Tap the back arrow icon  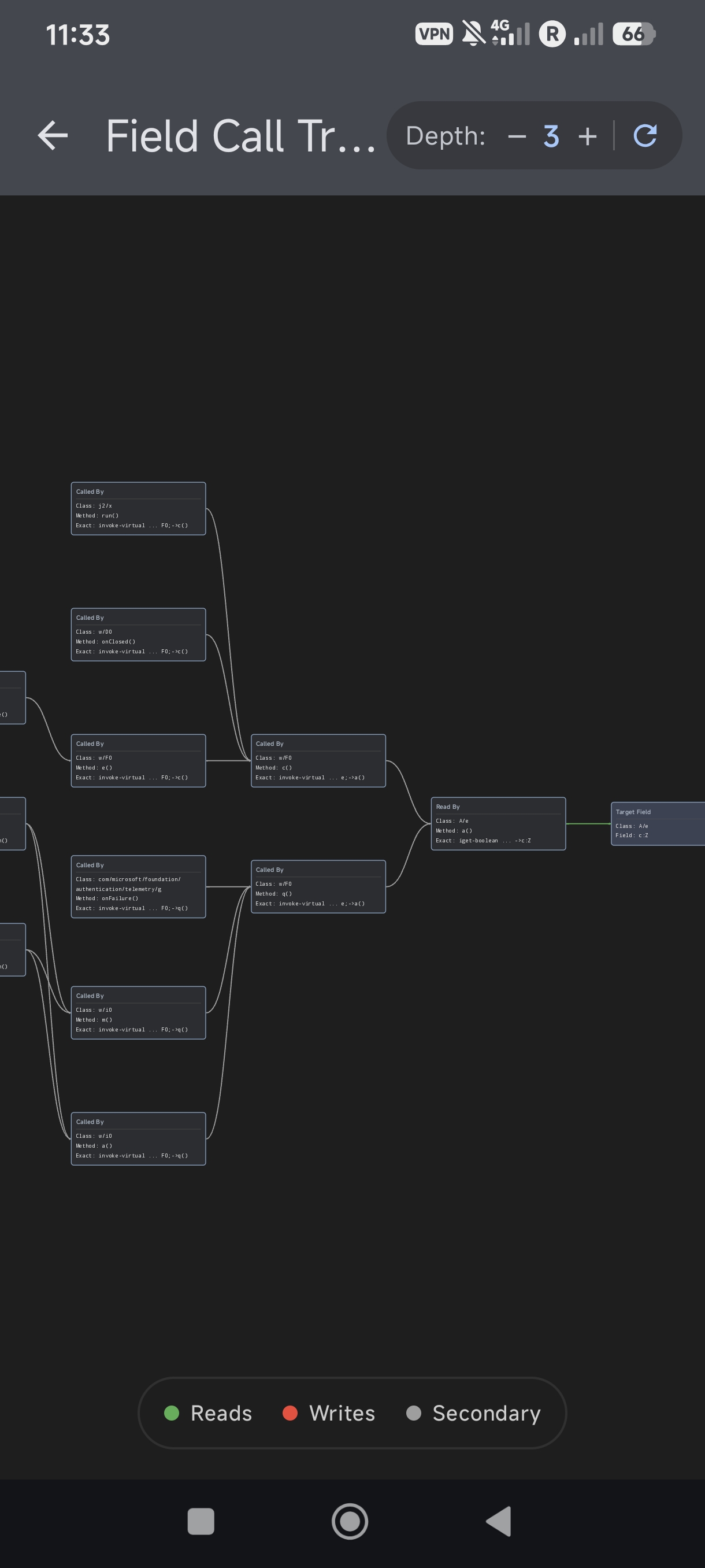tap(53, 135)
